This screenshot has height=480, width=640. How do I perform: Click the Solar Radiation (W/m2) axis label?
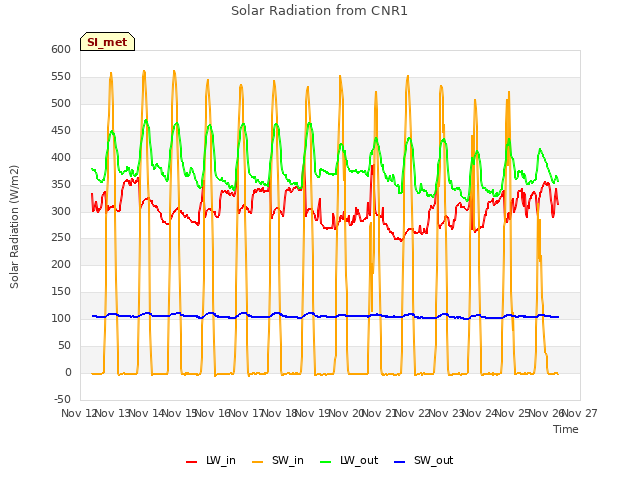pyautogui.click(x=14, y=227)
